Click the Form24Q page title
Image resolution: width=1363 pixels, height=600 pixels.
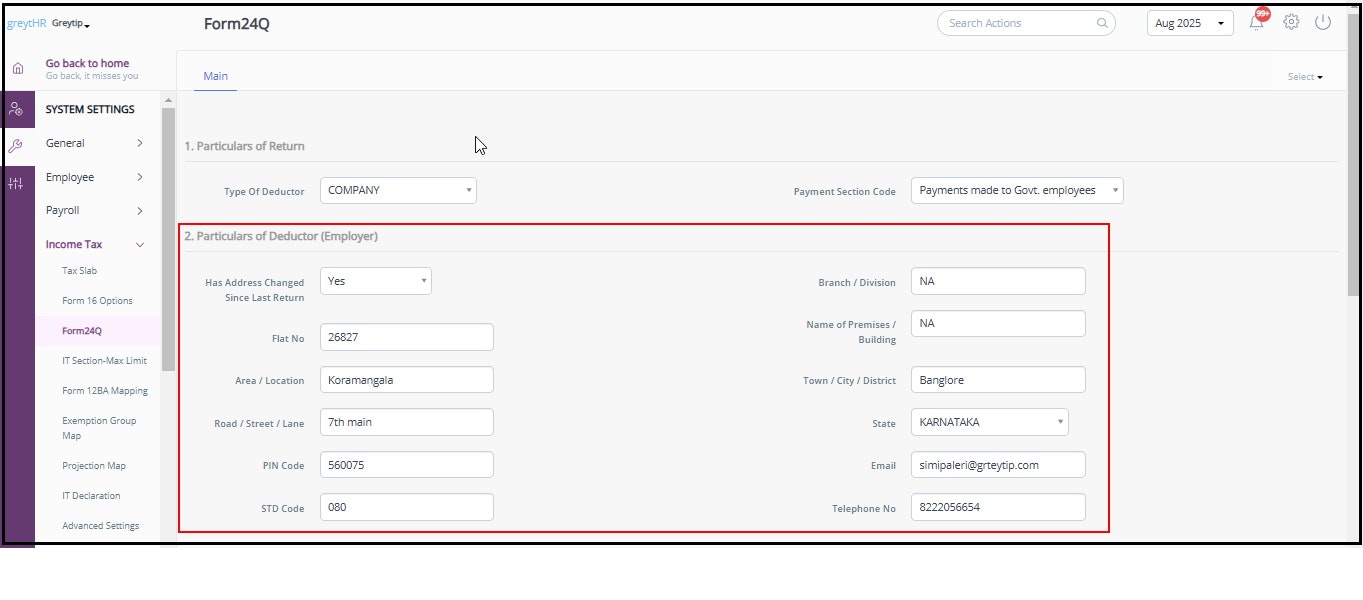237,24
